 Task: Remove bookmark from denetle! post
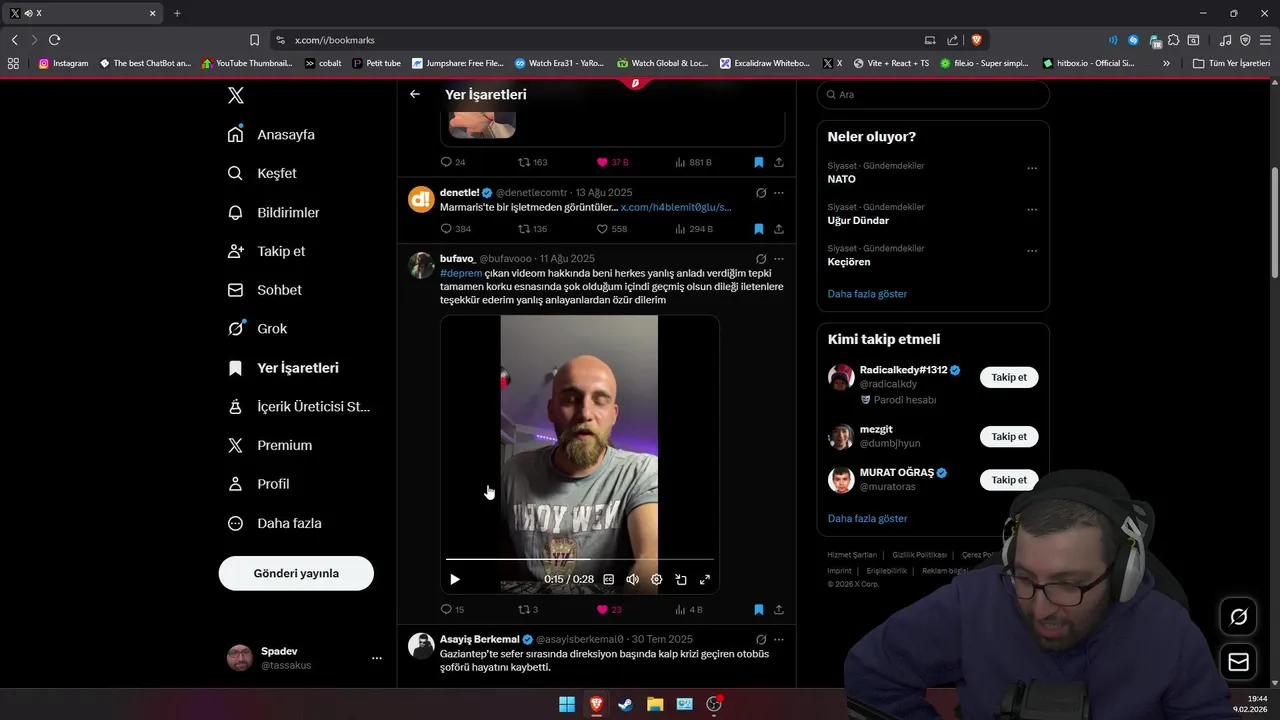[x=759, y=229]
